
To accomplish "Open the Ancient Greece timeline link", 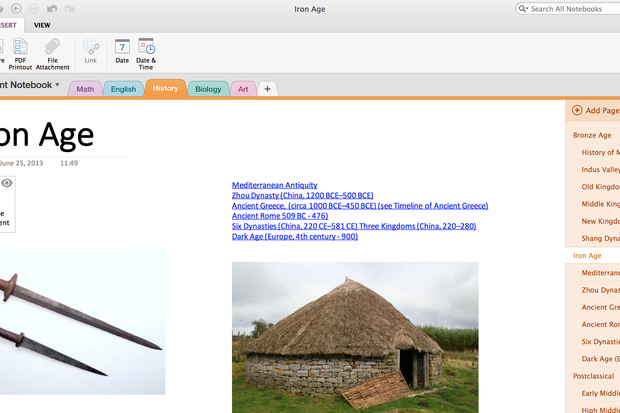I will [x=360, y=206].
